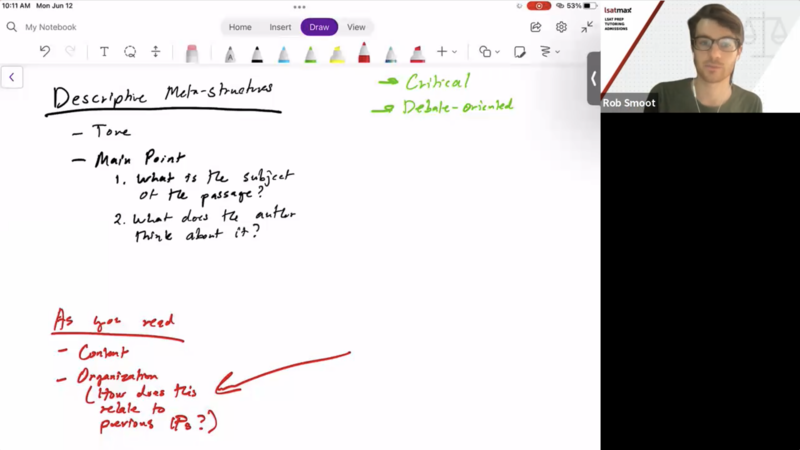This screenshot has width=800, height=450.
Task: Click the My Notebook title
Action: point(50,27)
